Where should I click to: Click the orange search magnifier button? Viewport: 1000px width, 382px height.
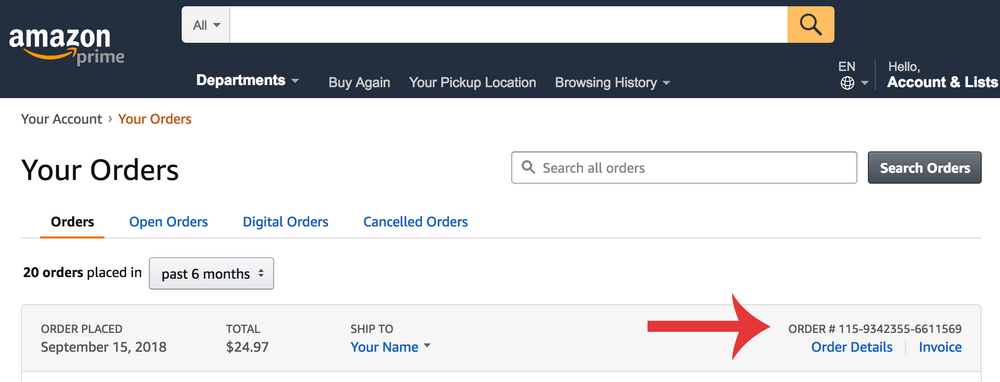pos(811,25)
